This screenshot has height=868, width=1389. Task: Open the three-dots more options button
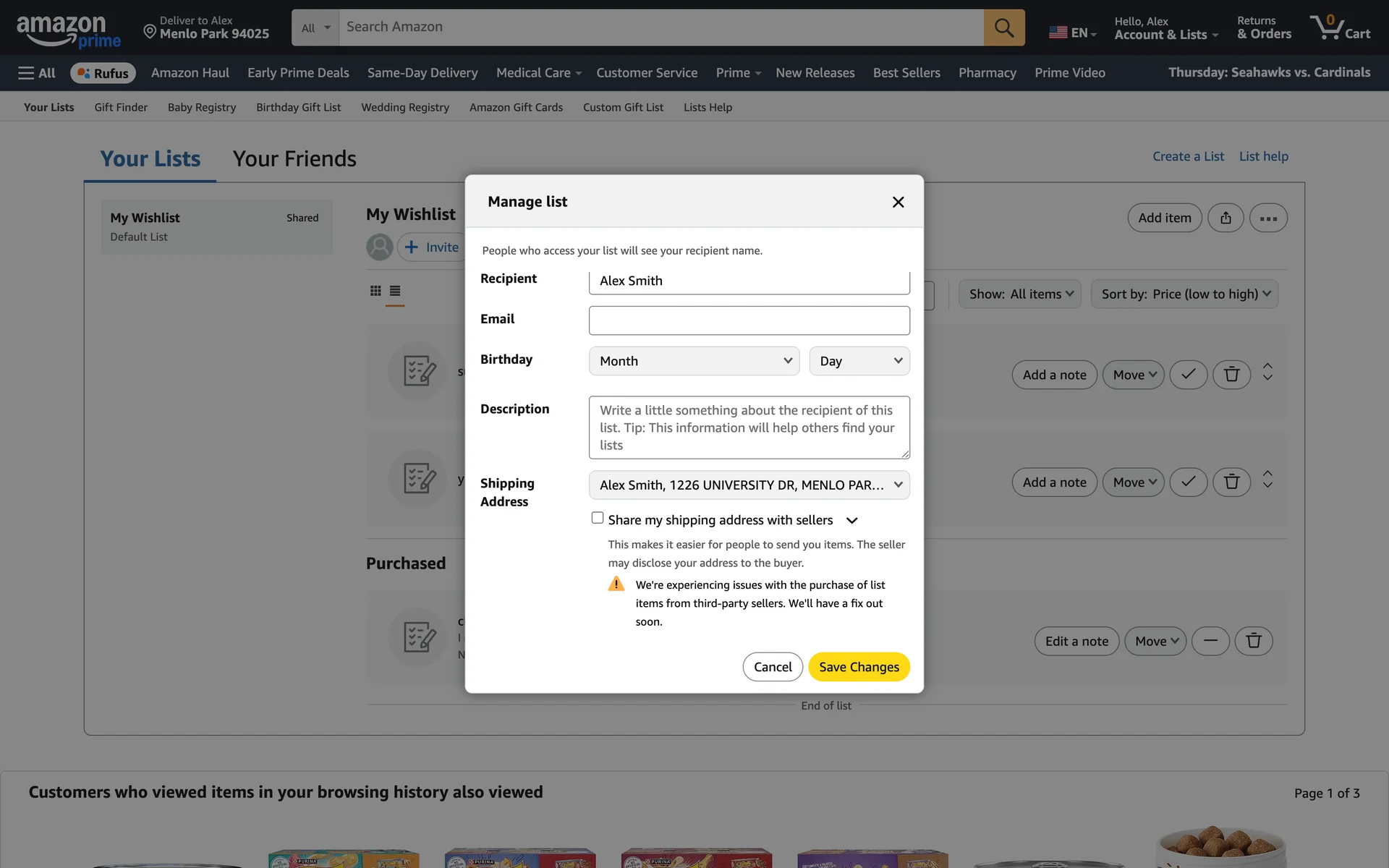(1267, 218)
